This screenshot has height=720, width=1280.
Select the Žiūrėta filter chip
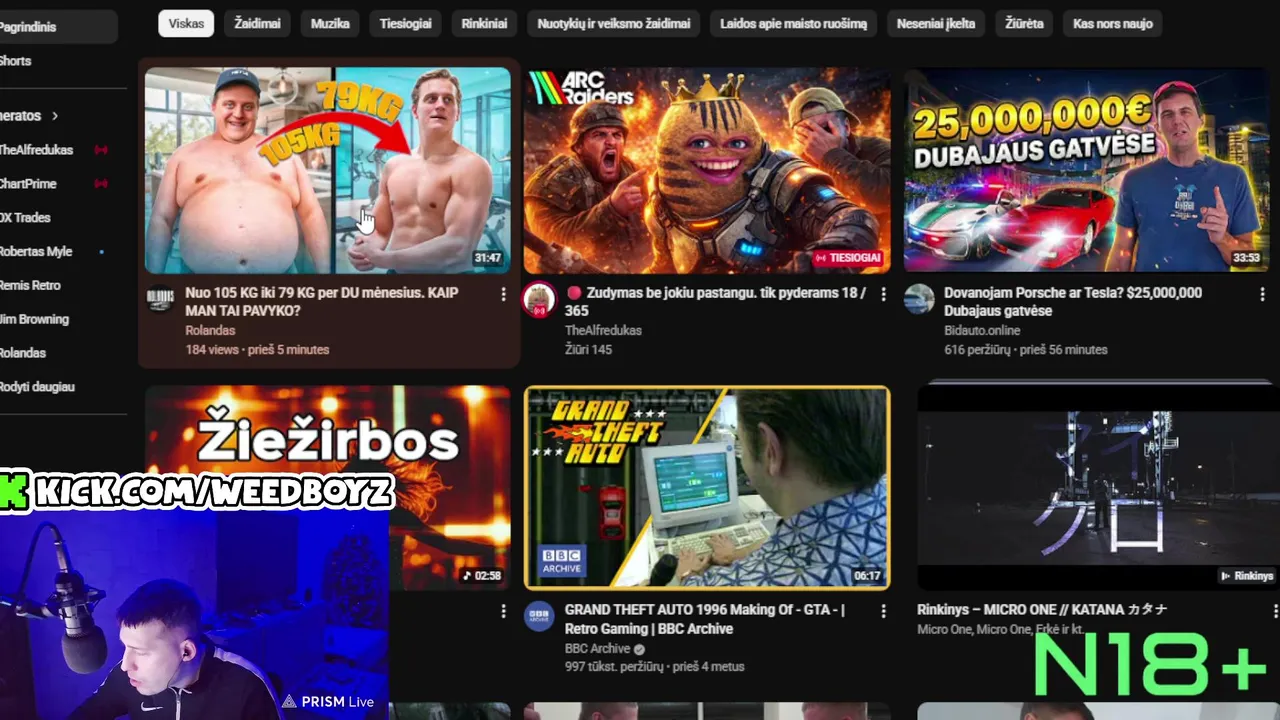(1024, 23)
